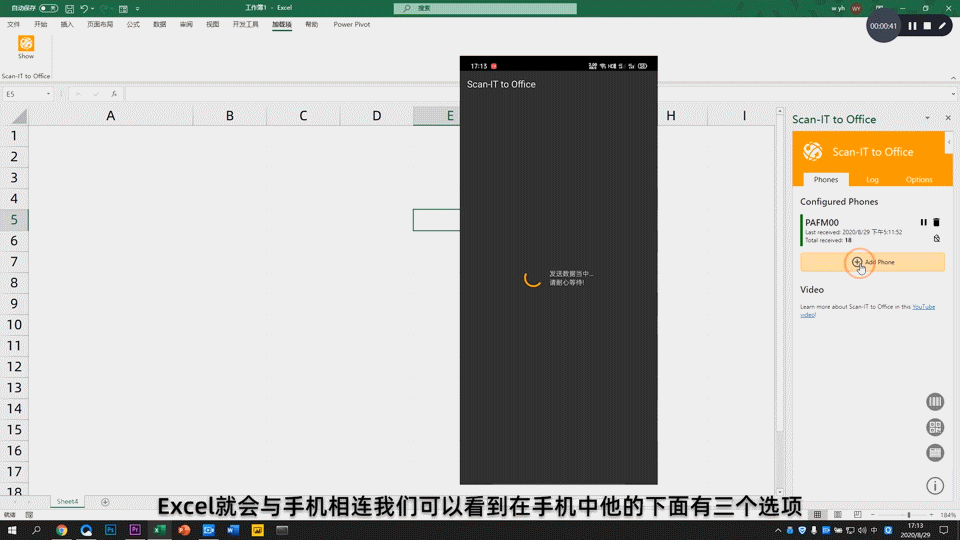Screen dimensions: 960x540
Task: Switch to the 帮助 ribbon tab
Action: pos(312,24)
